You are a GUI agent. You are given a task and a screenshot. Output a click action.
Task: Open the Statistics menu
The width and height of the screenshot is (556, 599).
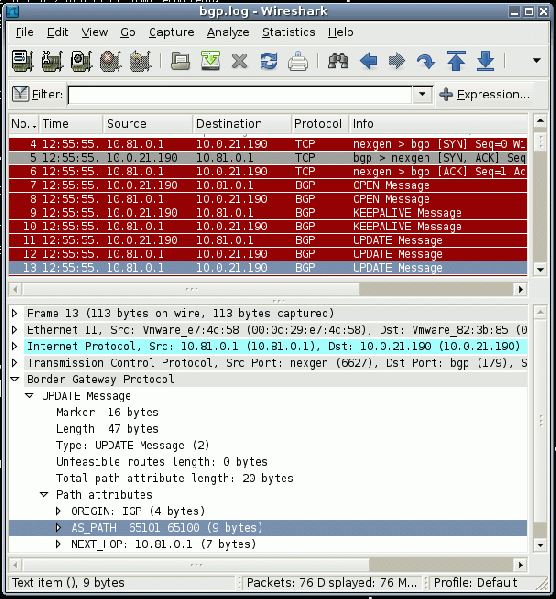[289, 32]
